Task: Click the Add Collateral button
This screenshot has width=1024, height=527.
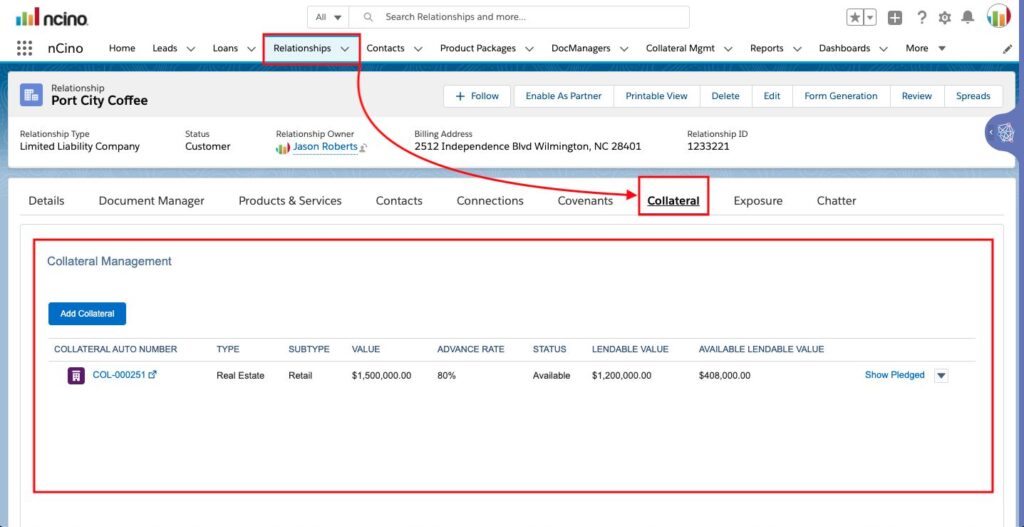Action: coord(87,313)
